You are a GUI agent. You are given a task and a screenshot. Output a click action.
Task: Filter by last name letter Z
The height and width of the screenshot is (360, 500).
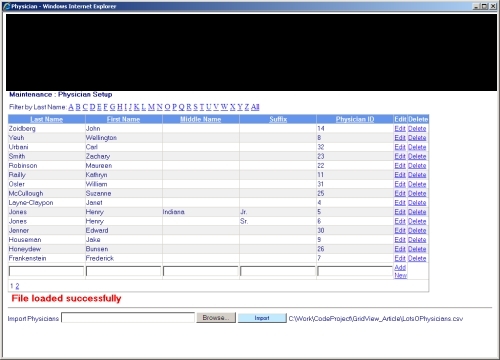click(247, 107)
